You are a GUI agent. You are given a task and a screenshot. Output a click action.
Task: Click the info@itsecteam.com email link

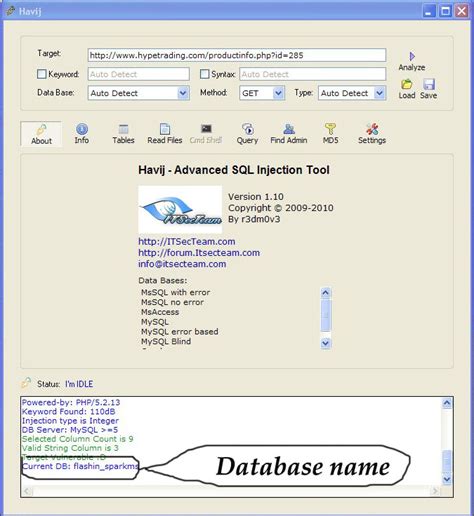tap(182, 264)
